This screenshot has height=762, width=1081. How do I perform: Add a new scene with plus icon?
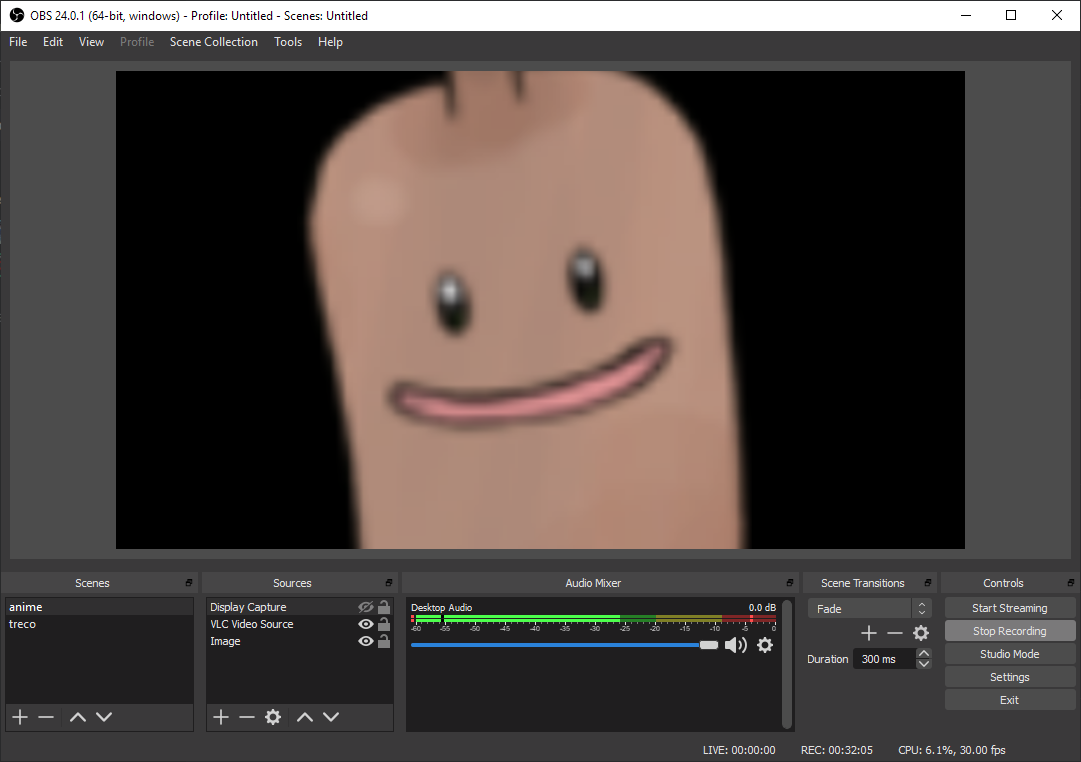20,717
